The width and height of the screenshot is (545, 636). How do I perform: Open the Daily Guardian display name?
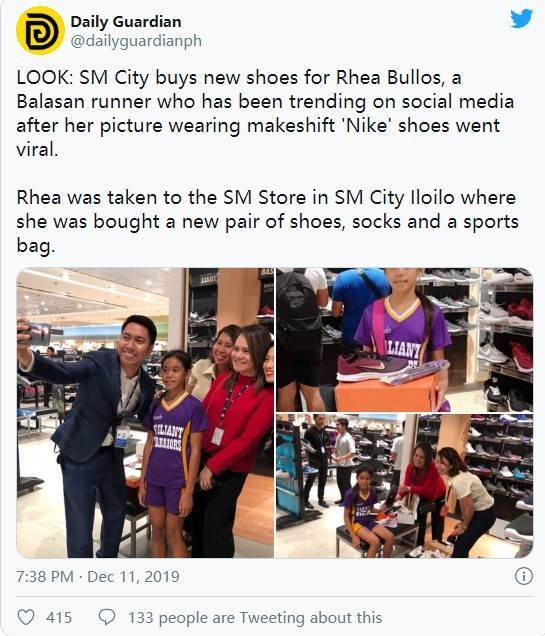pyautogui.click(x=126, y=22)
